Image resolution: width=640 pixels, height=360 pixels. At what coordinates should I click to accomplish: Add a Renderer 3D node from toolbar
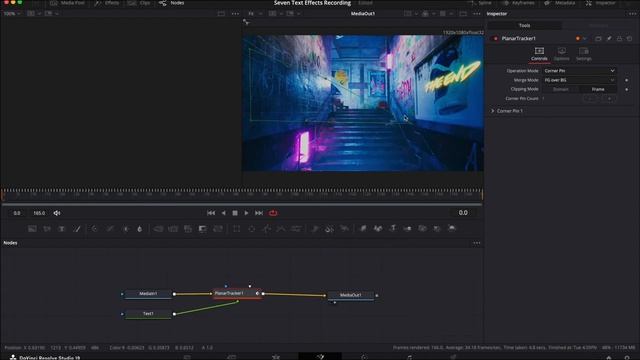(452, 229)
